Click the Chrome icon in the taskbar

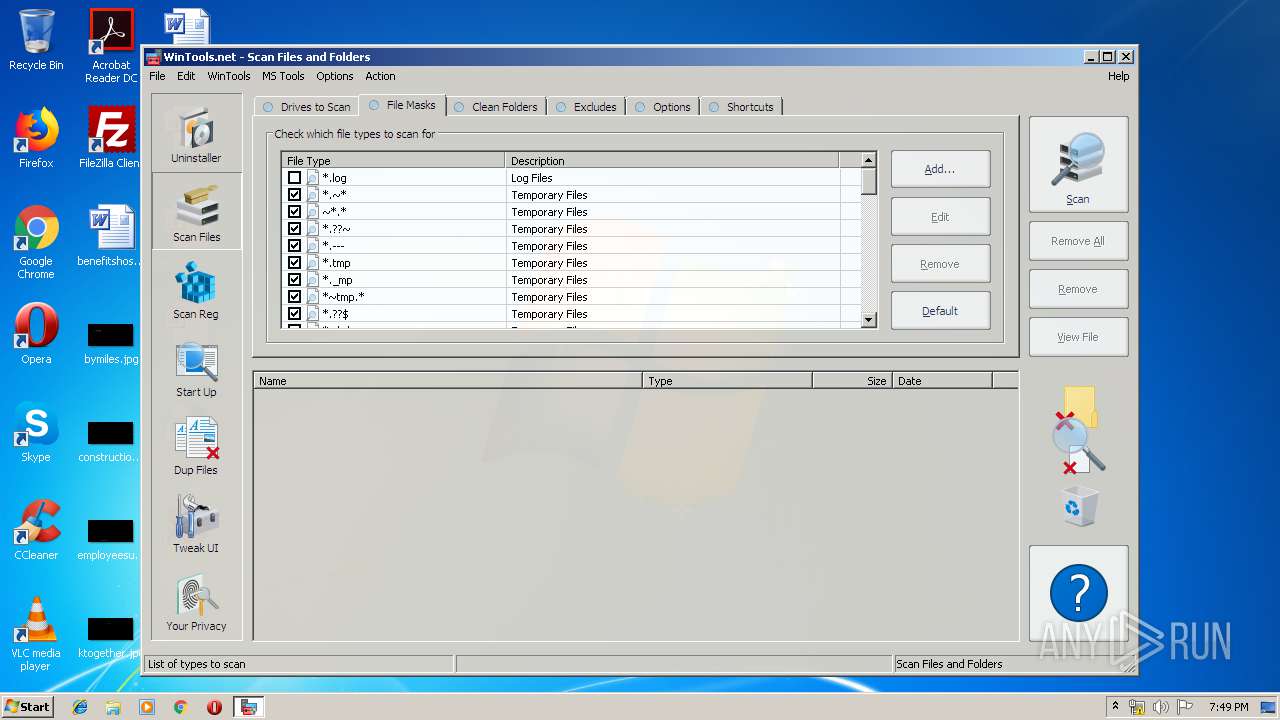tap(180, 707)
